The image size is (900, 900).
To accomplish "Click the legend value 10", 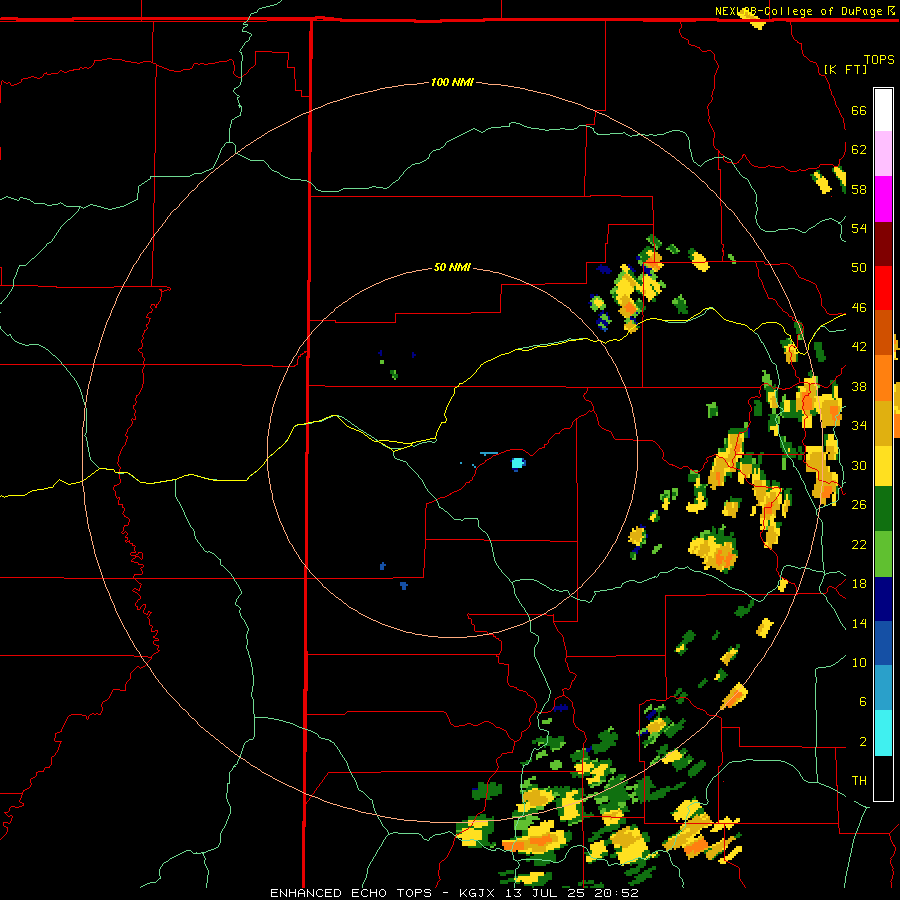I will tap(859, 662).
